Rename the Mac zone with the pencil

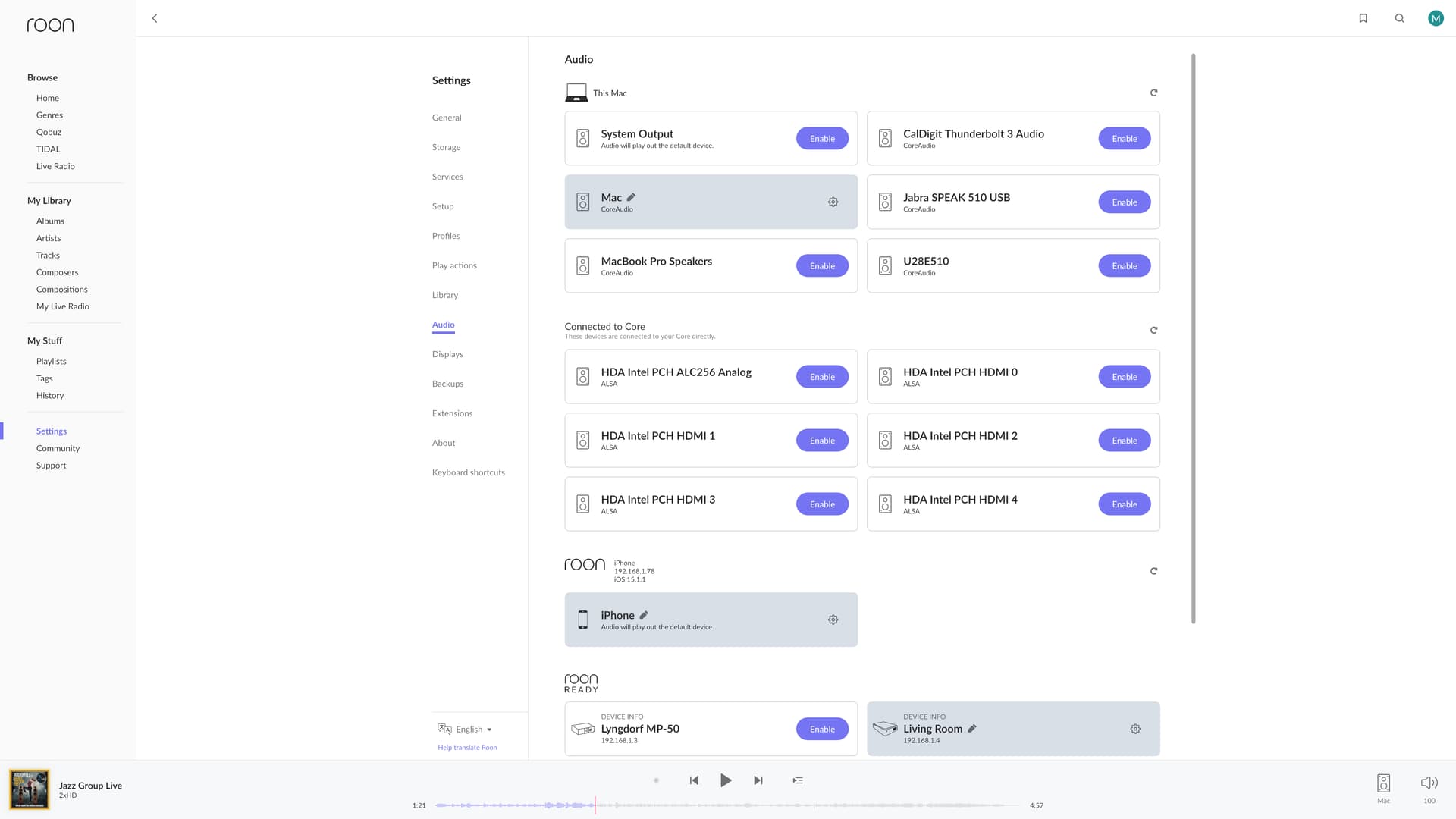click(x=631, y=197)
